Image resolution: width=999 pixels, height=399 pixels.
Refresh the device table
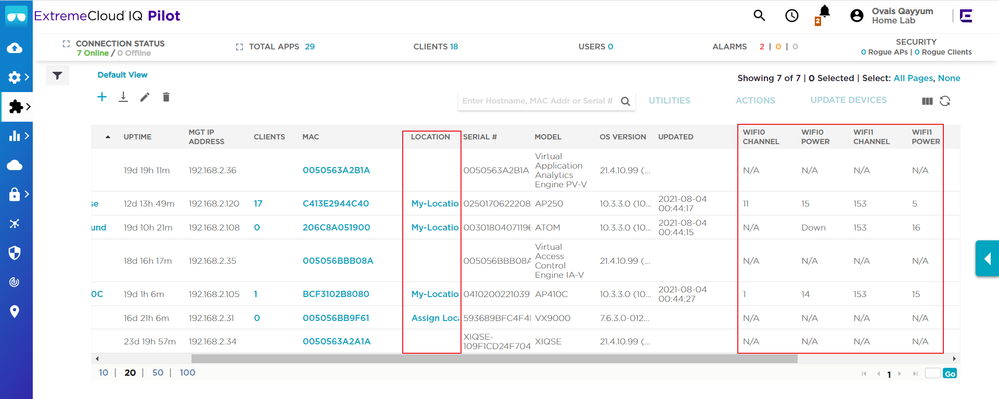coord(945,101)
